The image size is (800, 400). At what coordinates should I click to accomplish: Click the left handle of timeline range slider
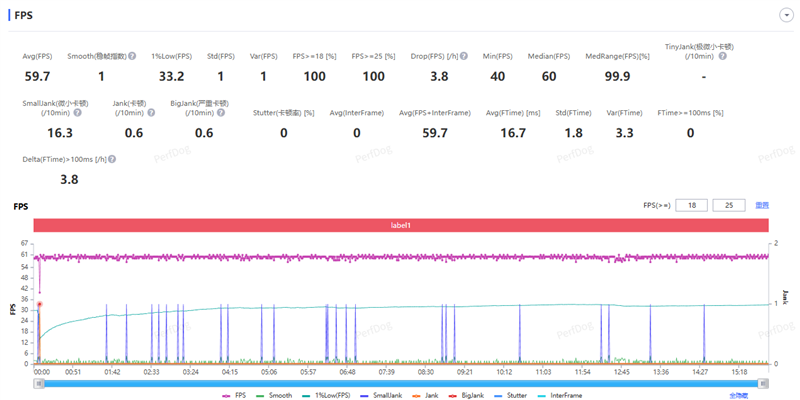[37, 382]
